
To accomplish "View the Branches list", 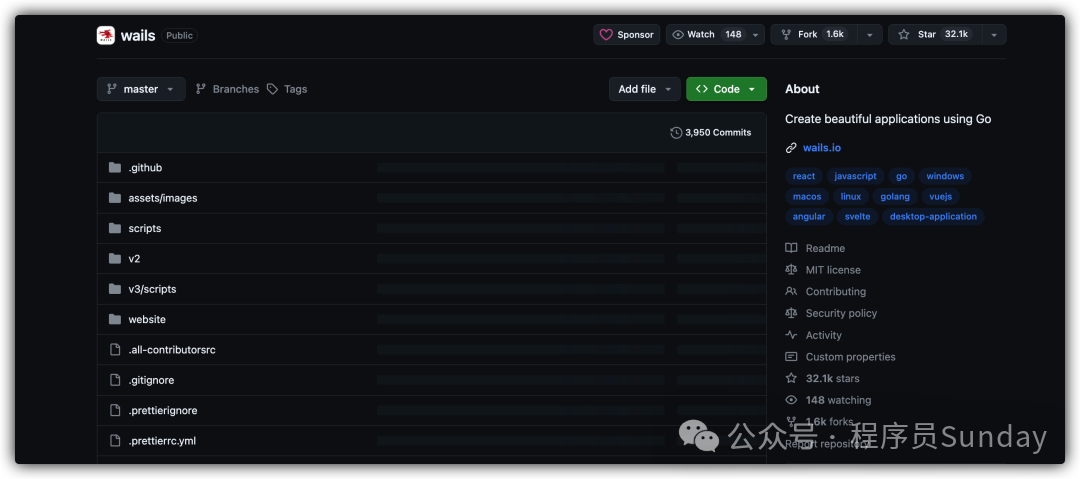I will [x=227, y=89].
